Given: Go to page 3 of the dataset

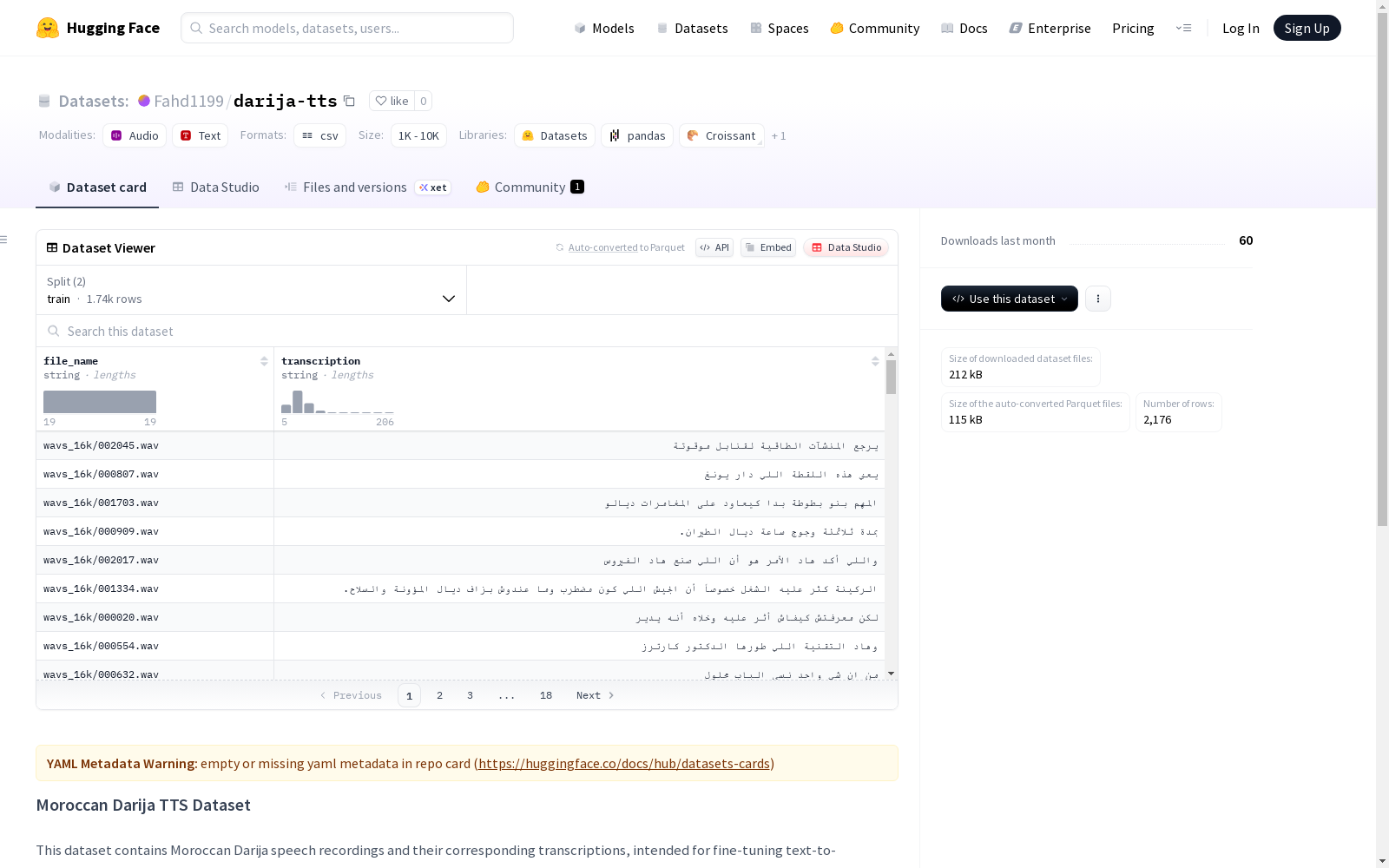Looking at the screenshot, I should tap(471, 695).
